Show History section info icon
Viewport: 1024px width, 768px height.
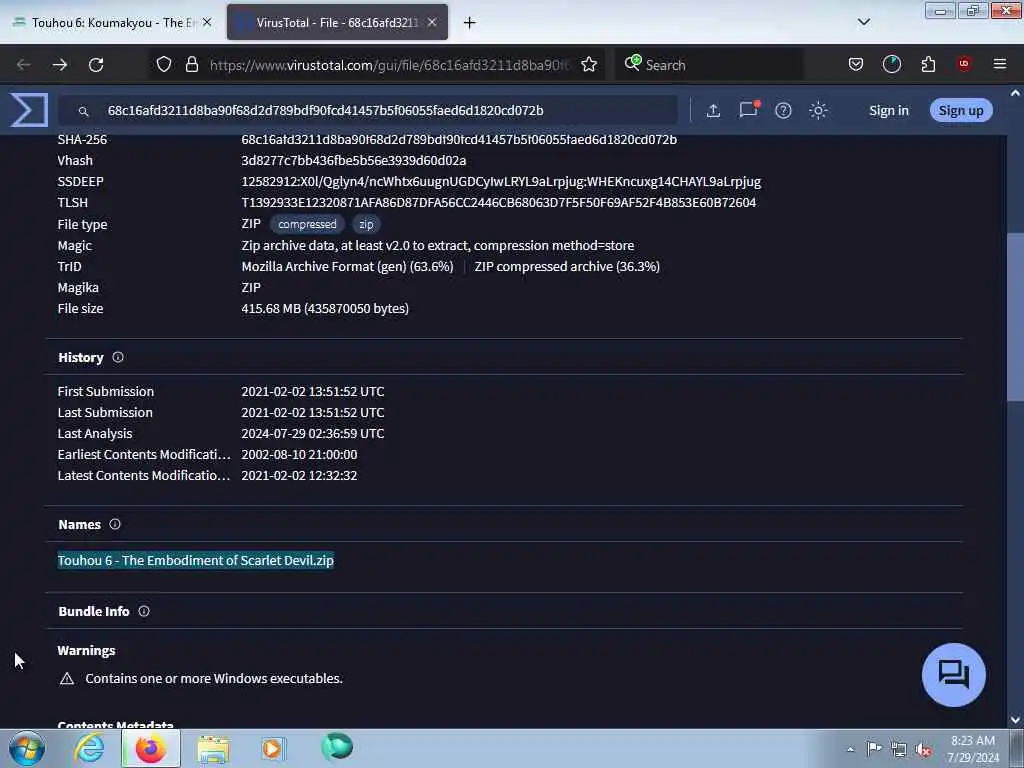[x=118, y=357]
